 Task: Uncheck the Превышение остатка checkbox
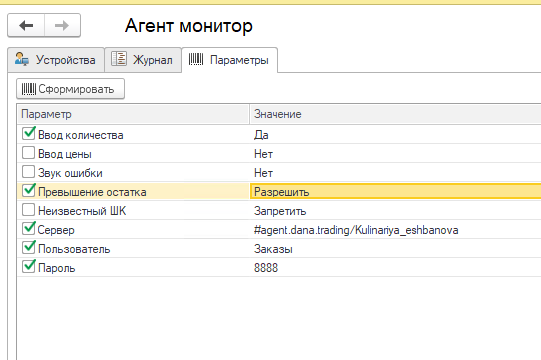[x=28, y=191]
